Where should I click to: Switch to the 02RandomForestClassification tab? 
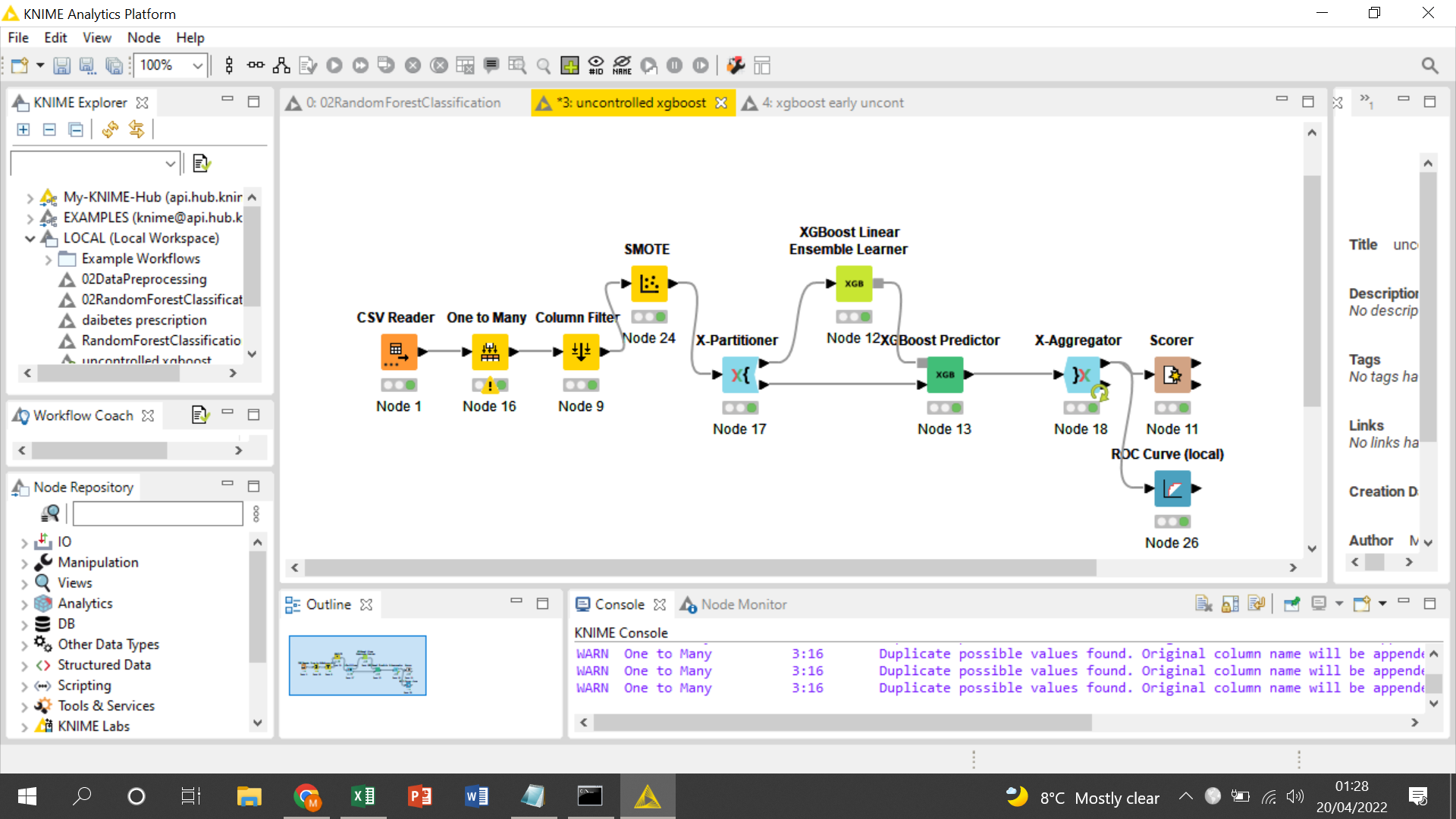402,103
